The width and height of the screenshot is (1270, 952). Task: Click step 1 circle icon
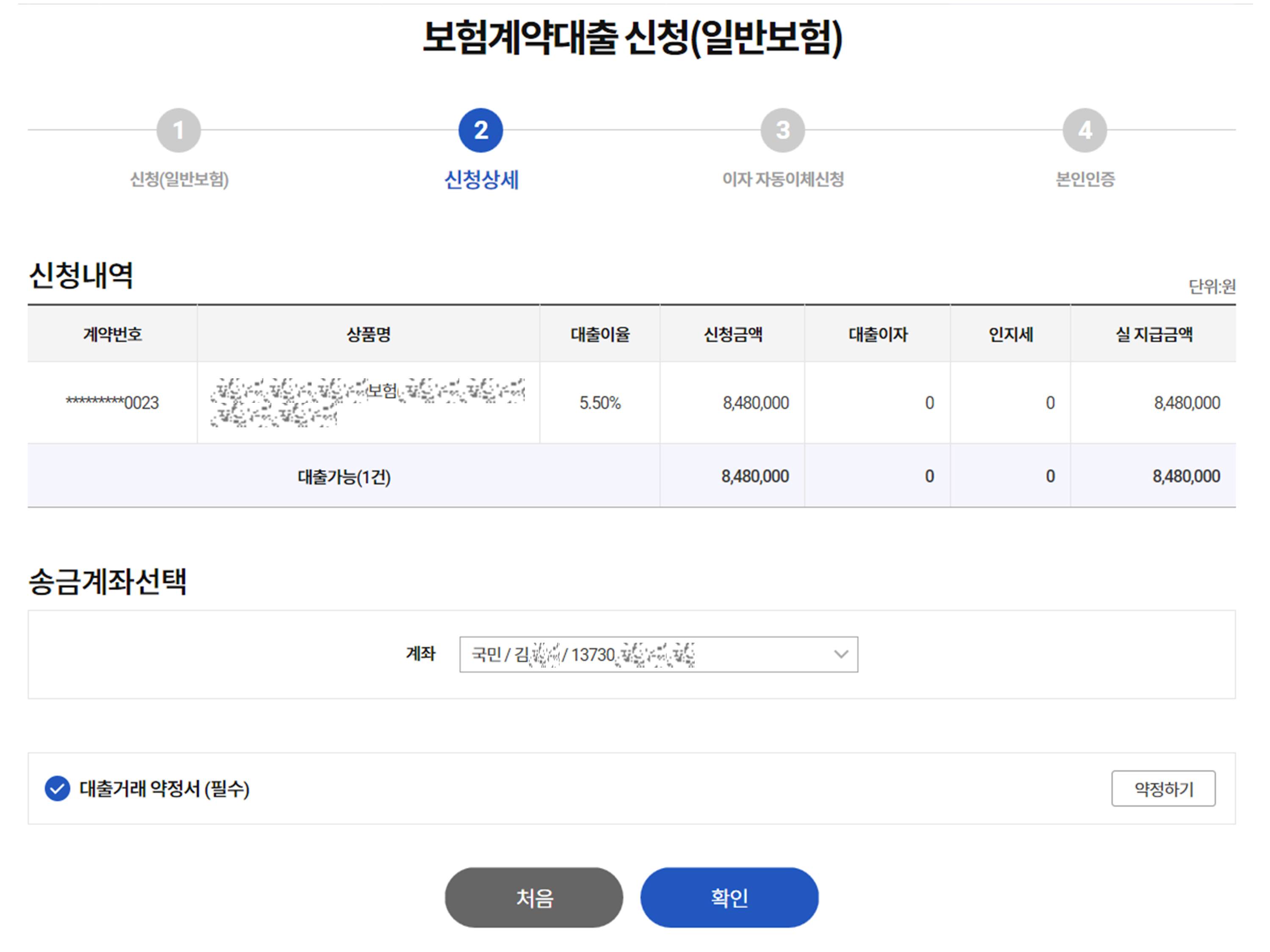179,130
